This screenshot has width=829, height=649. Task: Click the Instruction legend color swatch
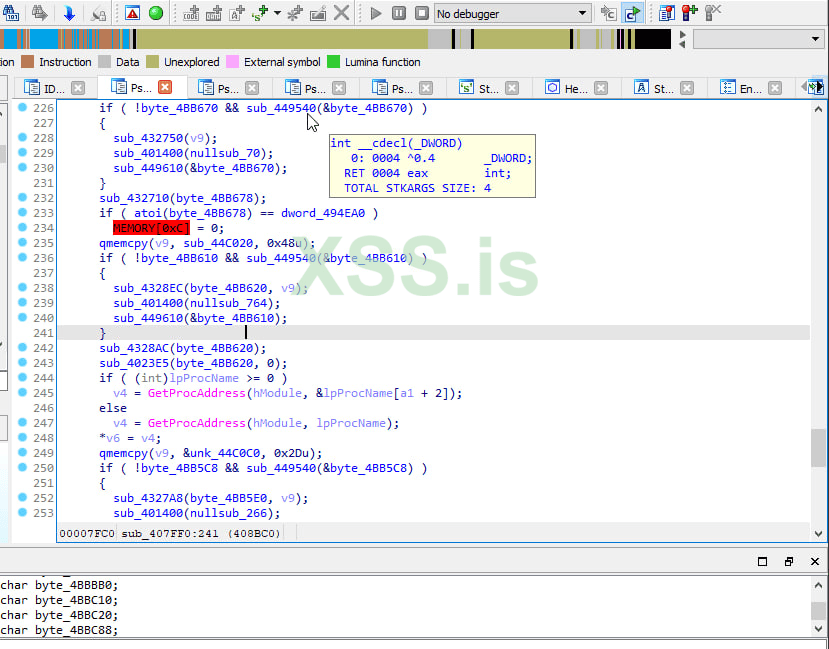tap(27, 62)
